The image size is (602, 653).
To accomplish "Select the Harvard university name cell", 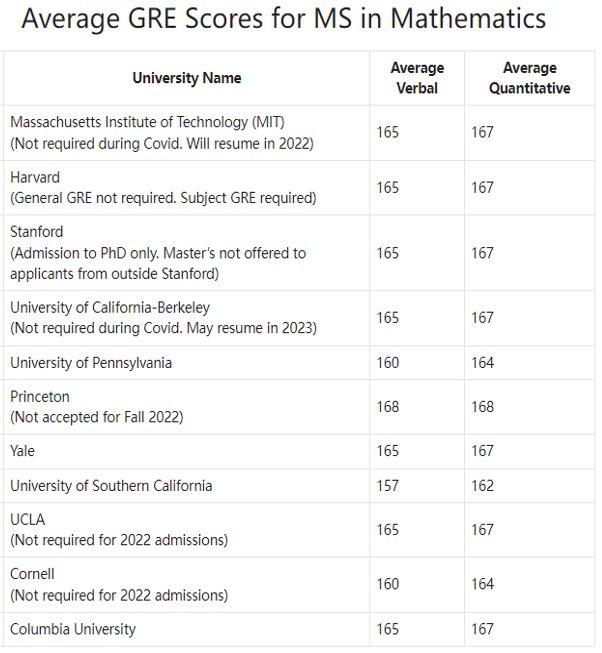I will (x=35, y=177).
